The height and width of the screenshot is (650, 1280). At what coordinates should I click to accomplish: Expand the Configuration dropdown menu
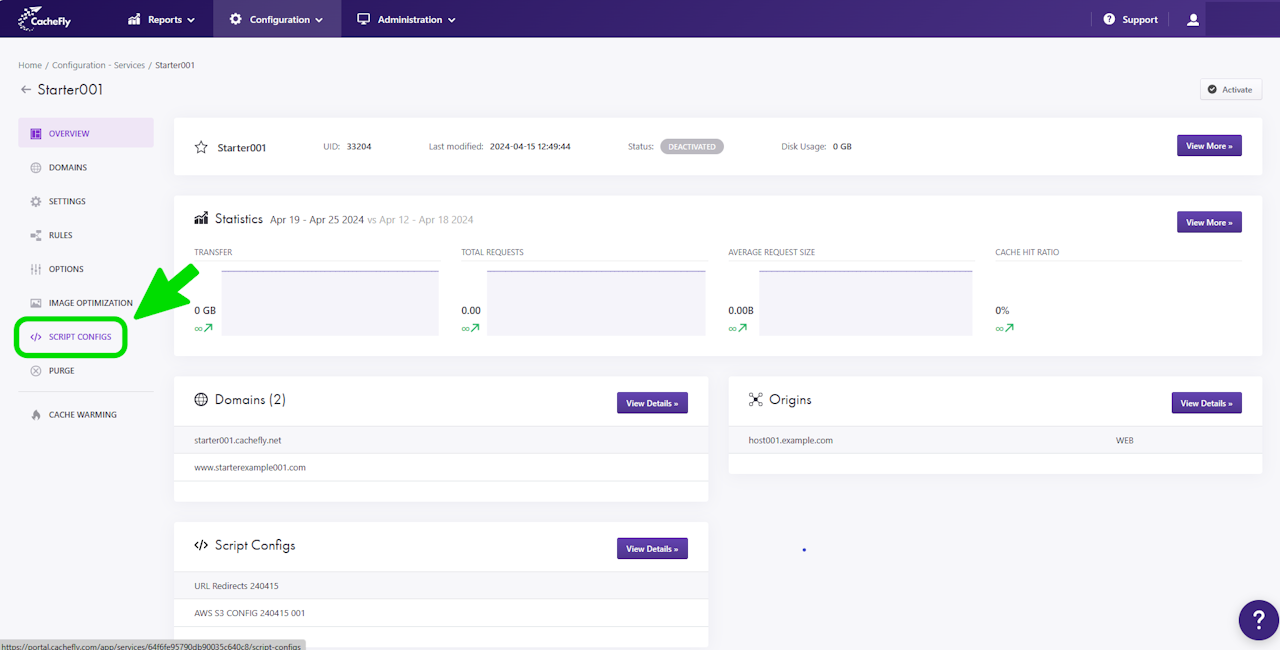(x=276, y=19)
